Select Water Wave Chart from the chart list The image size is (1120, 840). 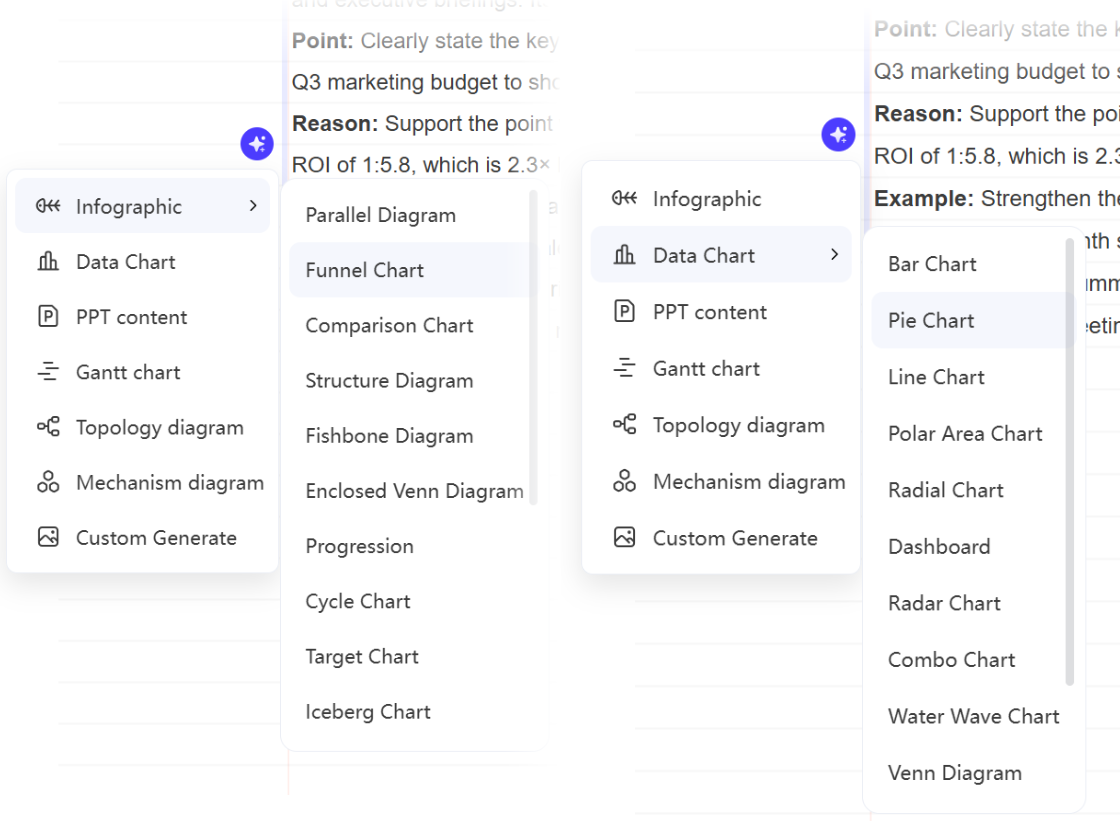pyautogui.click(x=973, y=716)
